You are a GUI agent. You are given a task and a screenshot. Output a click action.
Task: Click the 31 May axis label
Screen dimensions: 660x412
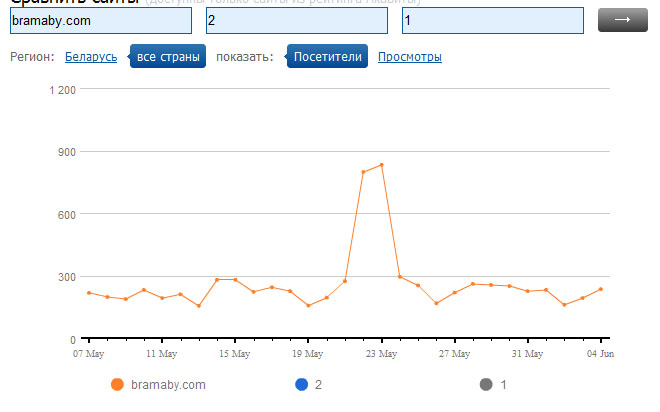[x=527, y=354]
